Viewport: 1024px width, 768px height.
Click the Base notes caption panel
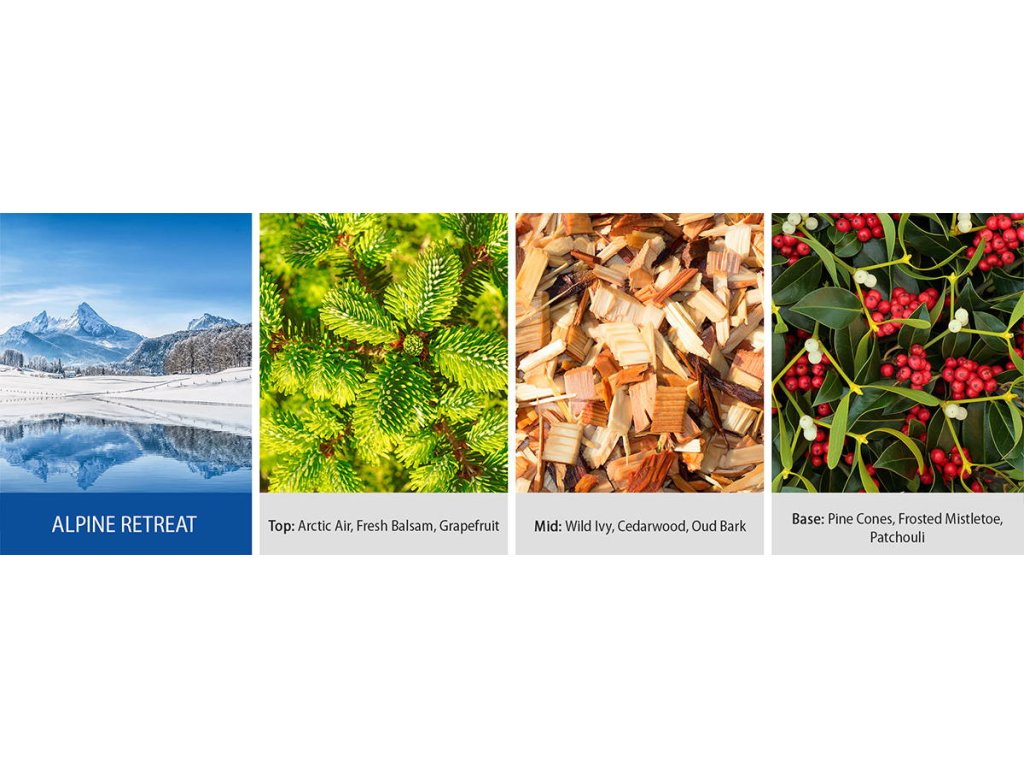pos(897,524)
